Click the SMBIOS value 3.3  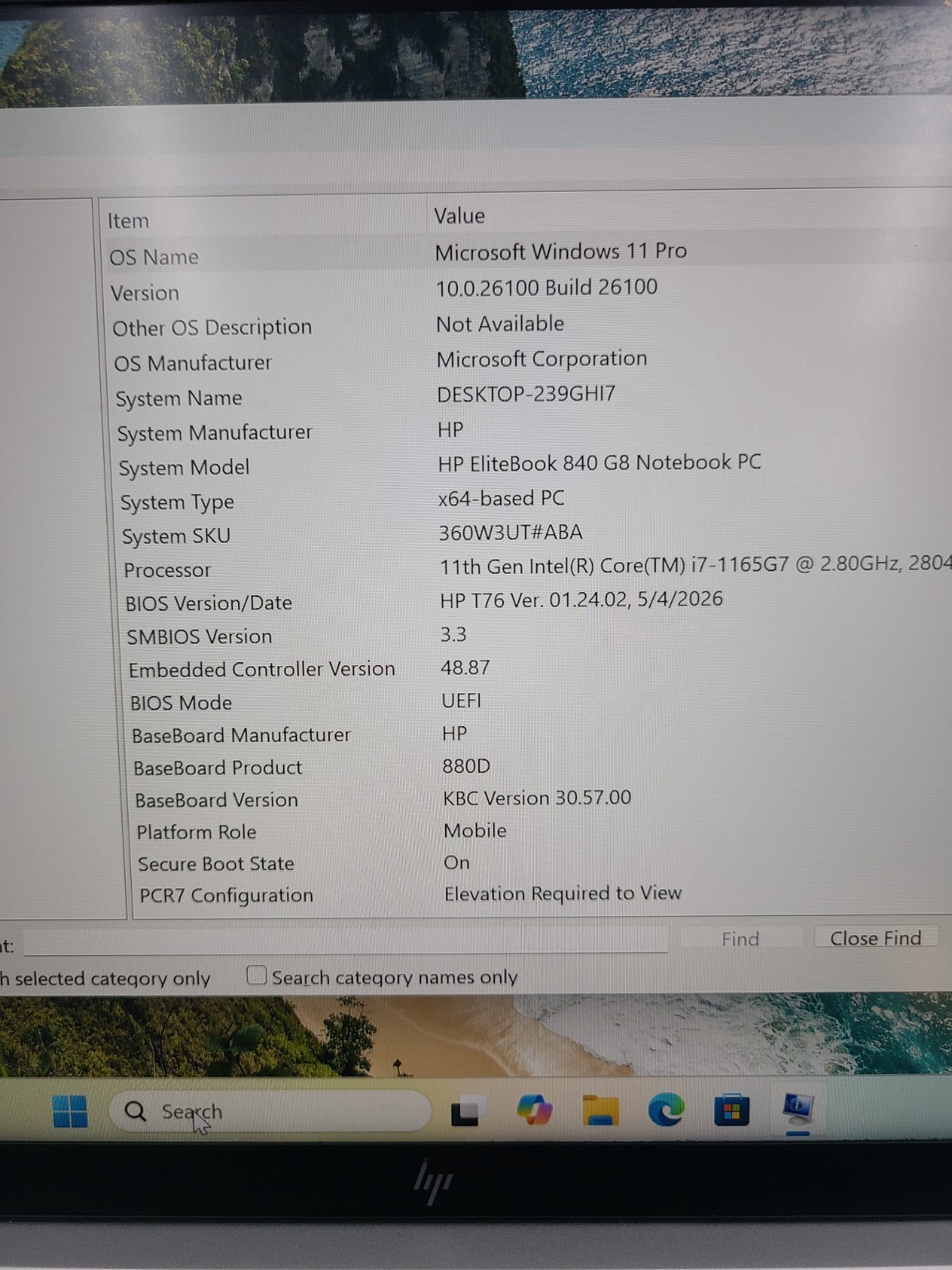(453, 634)
